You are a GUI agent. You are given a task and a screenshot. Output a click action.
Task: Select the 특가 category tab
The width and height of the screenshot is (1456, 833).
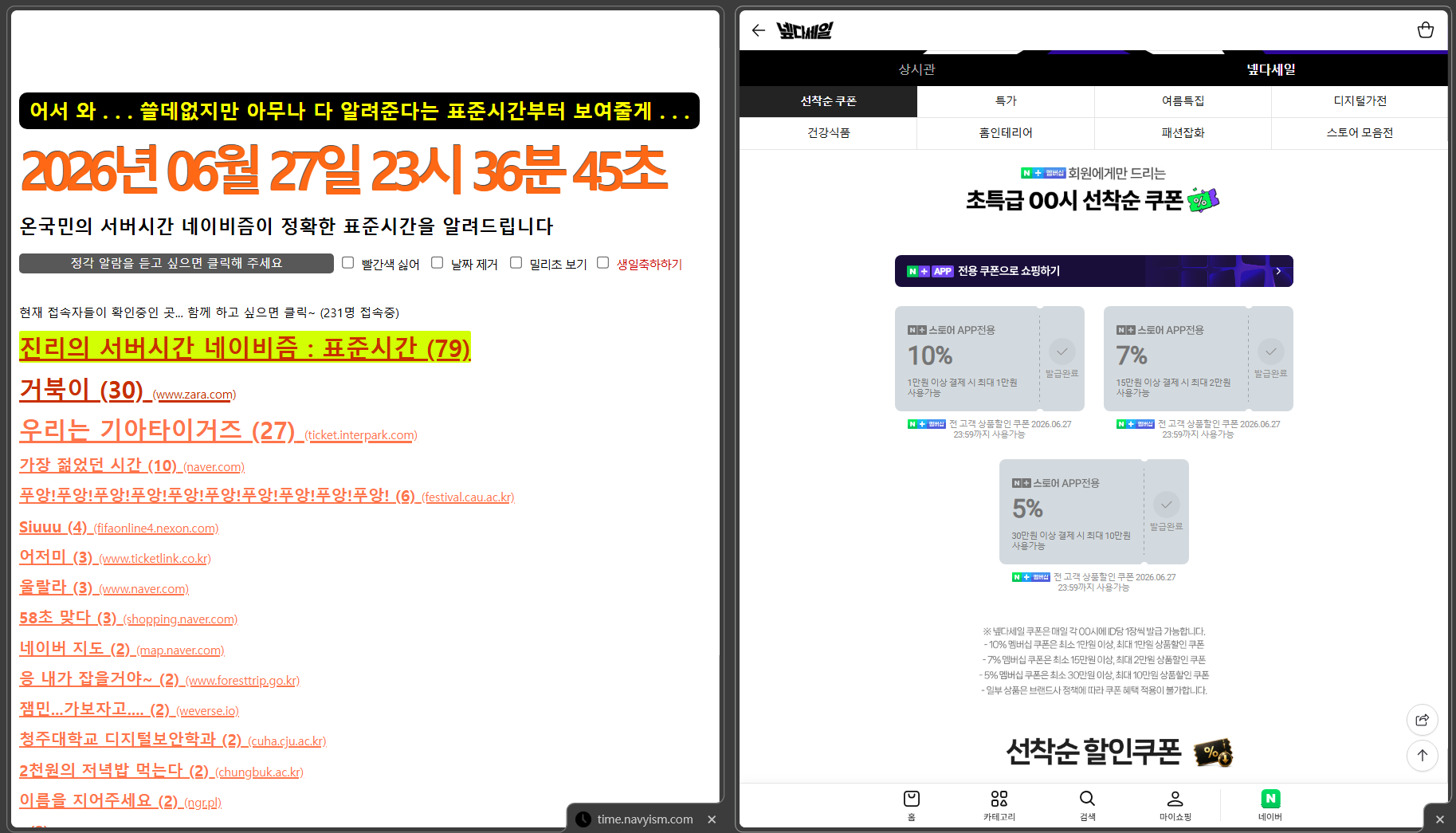click(x=1006, y=101)
